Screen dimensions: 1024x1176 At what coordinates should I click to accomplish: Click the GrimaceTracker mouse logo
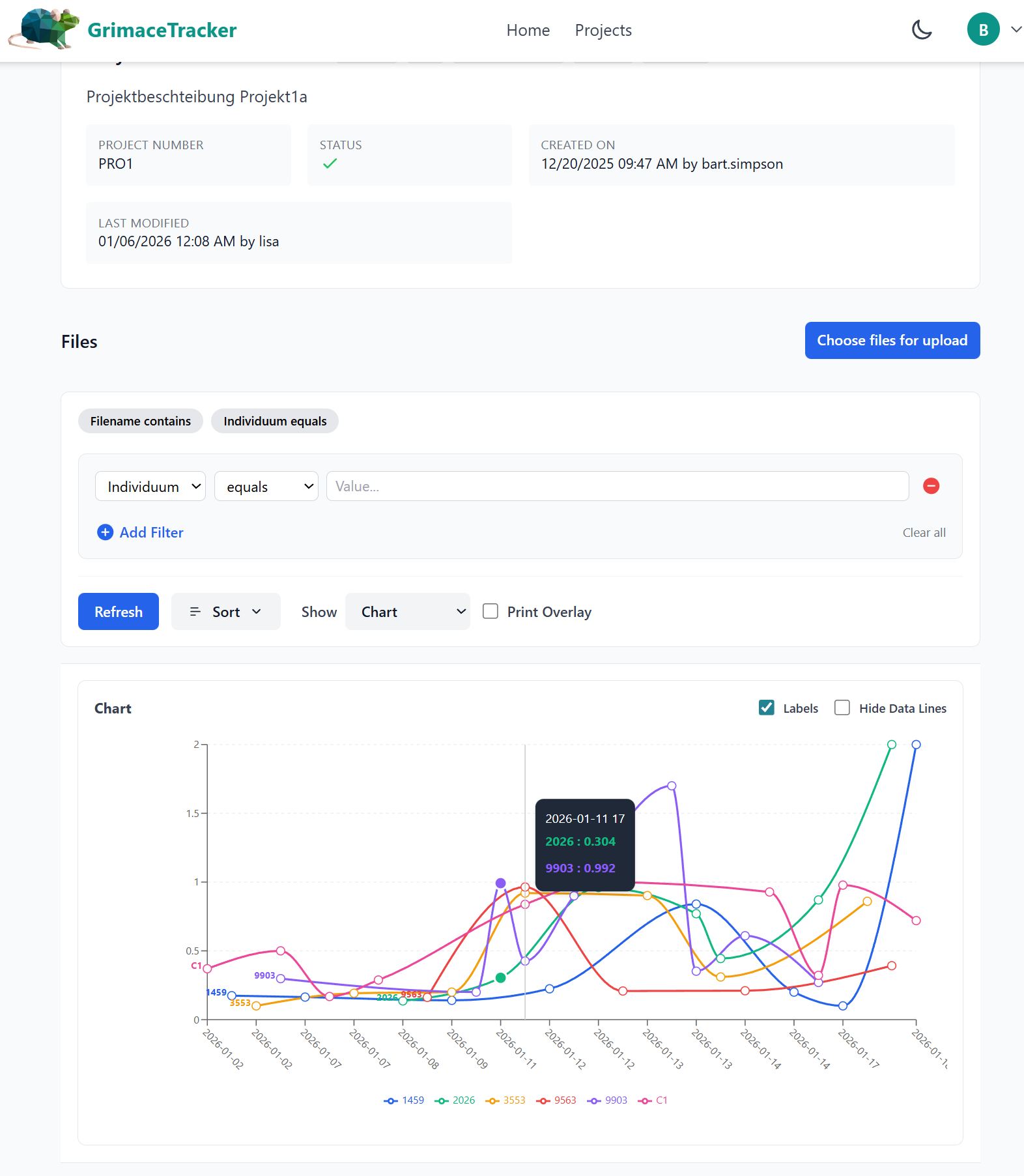pyautogui.click(x=44, y=29)
